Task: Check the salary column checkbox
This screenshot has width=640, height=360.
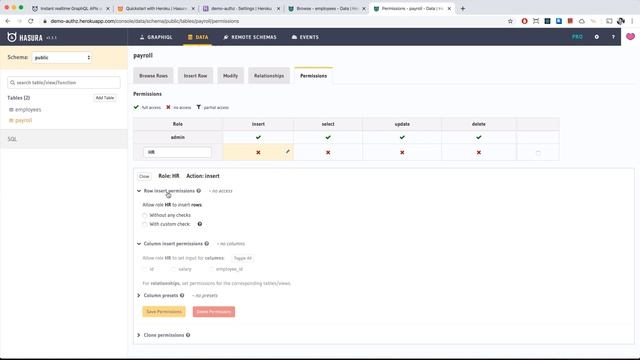Action: pyautogui.click(x=173, y=269)
